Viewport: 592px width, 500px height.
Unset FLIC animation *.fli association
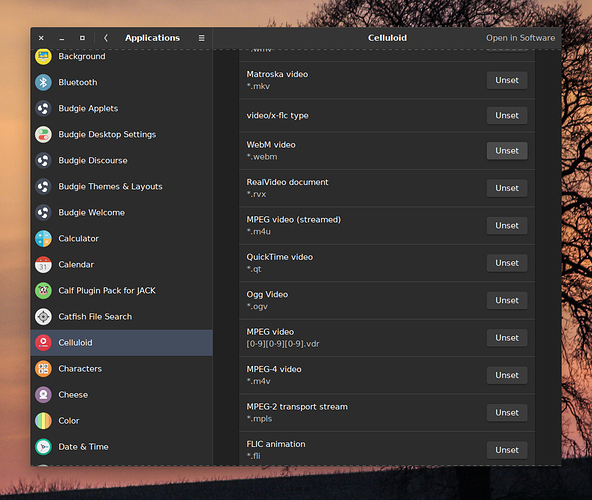(x=507, y=450)
